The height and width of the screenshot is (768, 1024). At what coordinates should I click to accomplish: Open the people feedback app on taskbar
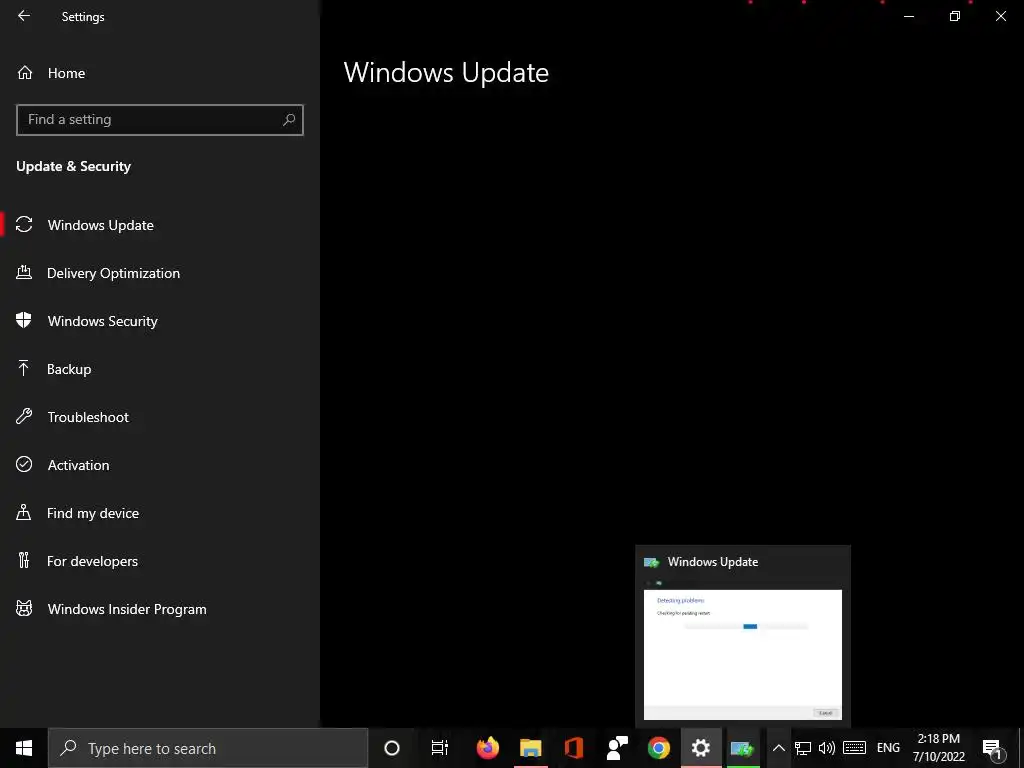coord(616,748)
